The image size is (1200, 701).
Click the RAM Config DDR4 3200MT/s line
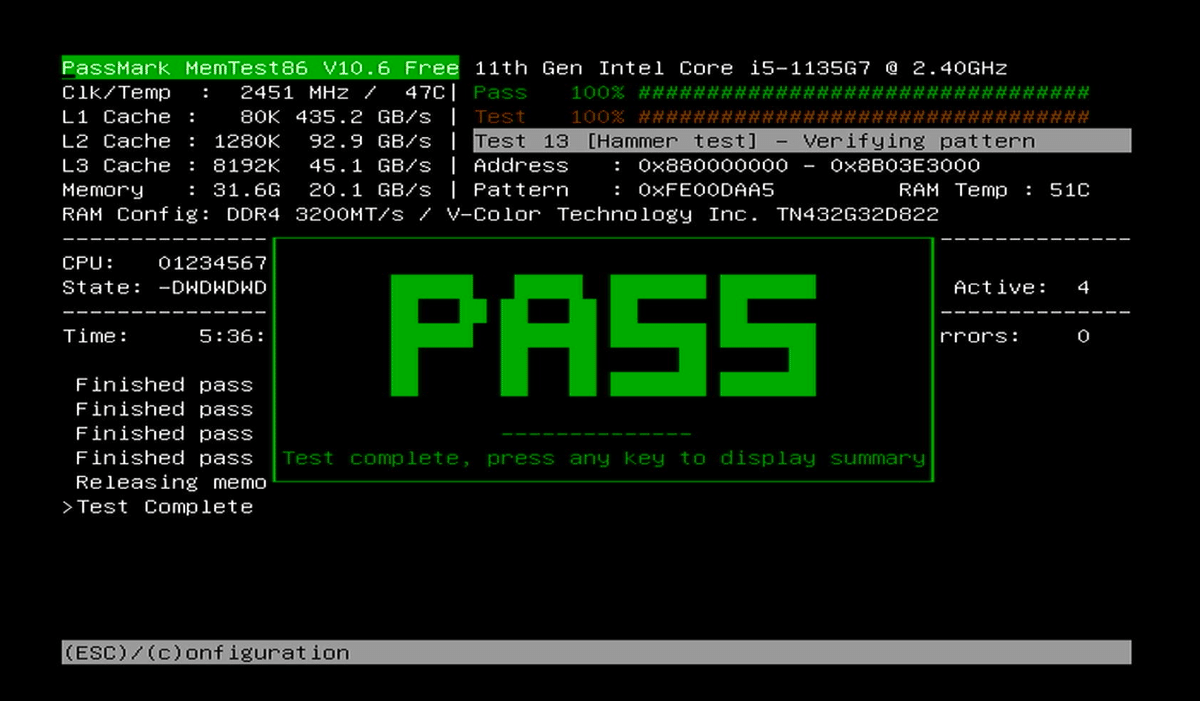[x=500, y=215]
